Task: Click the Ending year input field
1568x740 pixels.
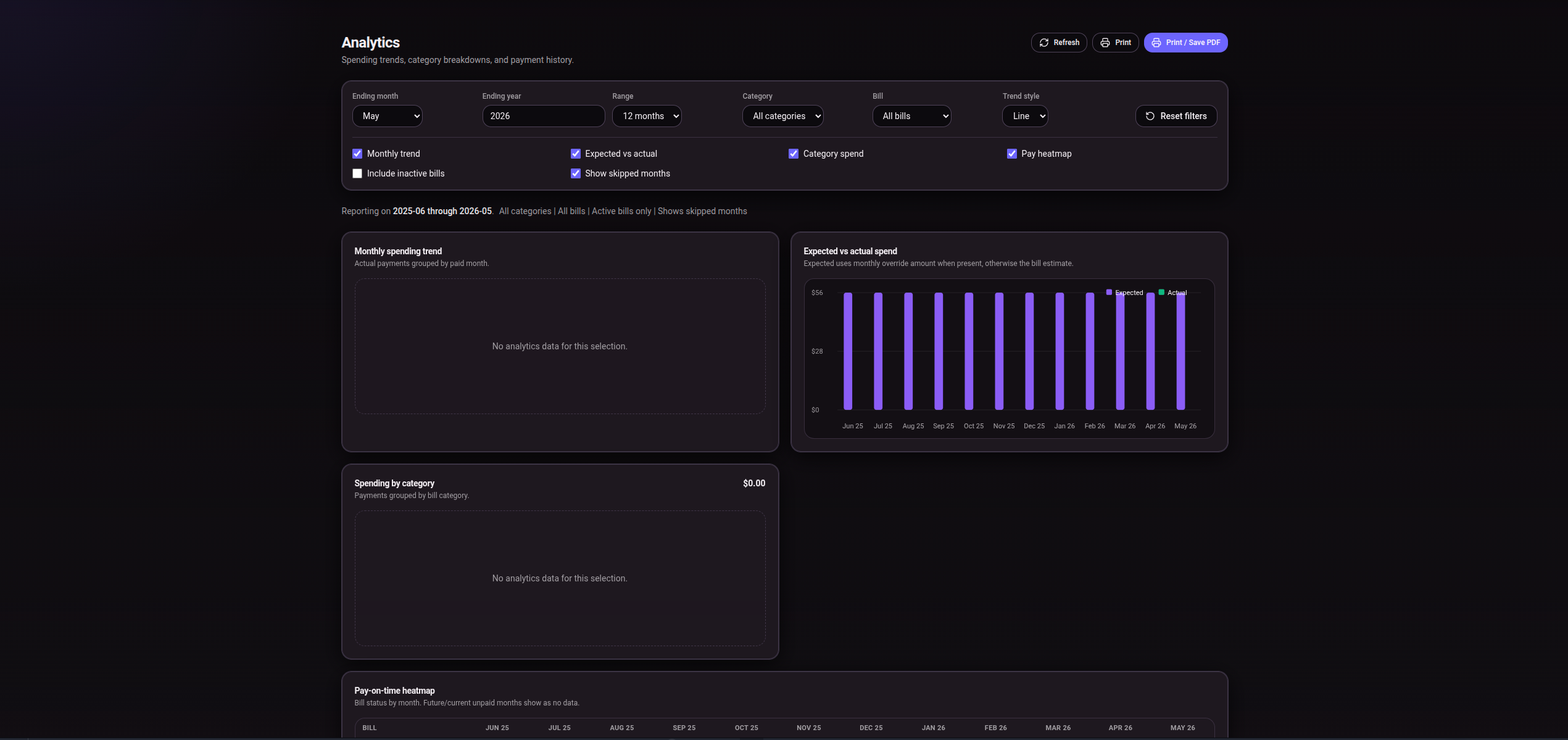Action: point(543,116)
